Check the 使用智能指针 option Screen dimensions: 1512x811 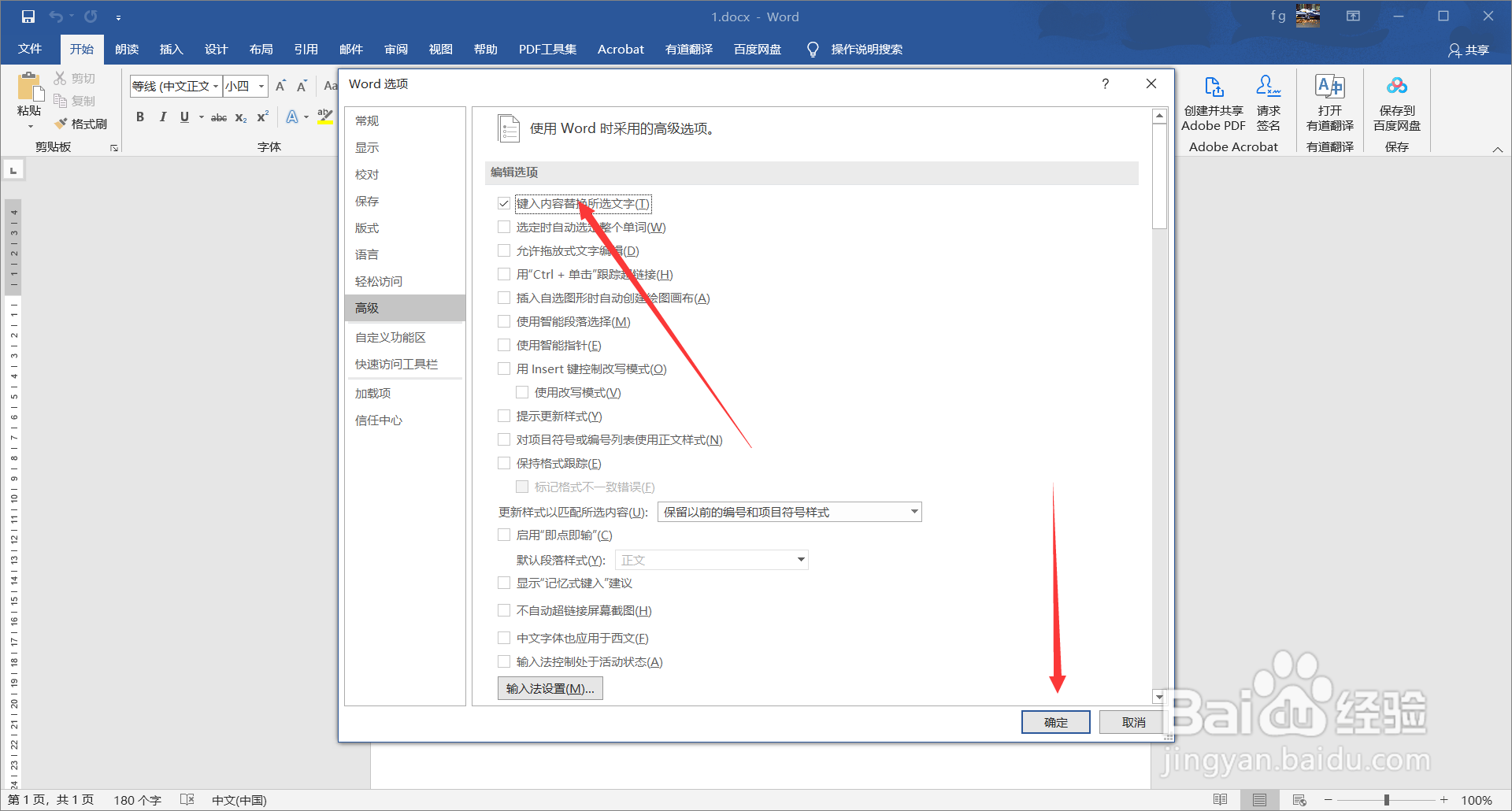click(x=504, y=345)
